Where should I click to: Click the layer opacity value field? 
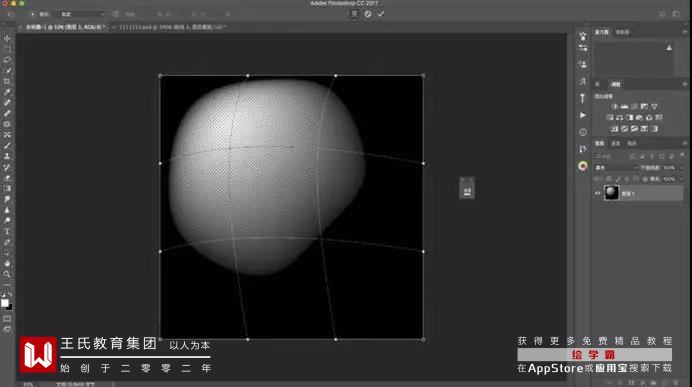(669, 168)
